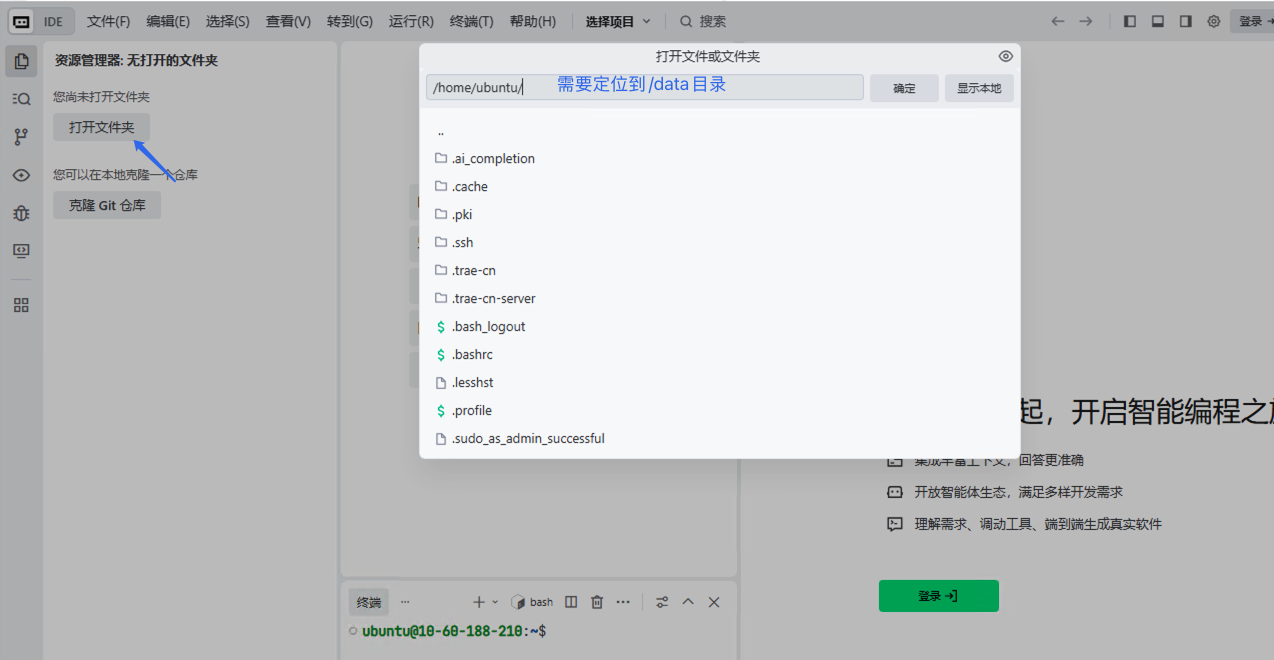Close the terminal panel with X
1274x660 pixels.
point(714,602)
